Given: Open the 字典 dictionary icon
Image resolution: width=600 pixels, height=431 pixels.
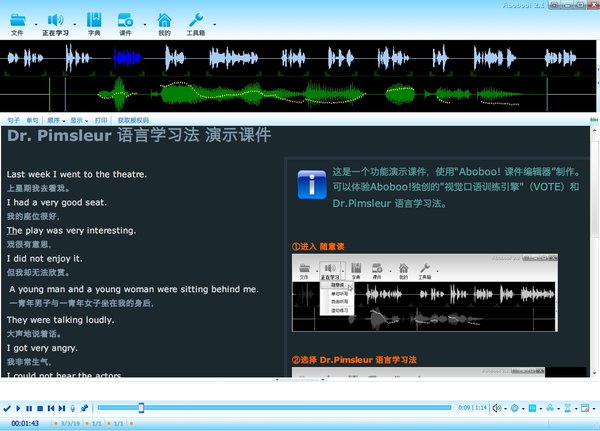Looking at the screenshot, I should coord(94,20).
